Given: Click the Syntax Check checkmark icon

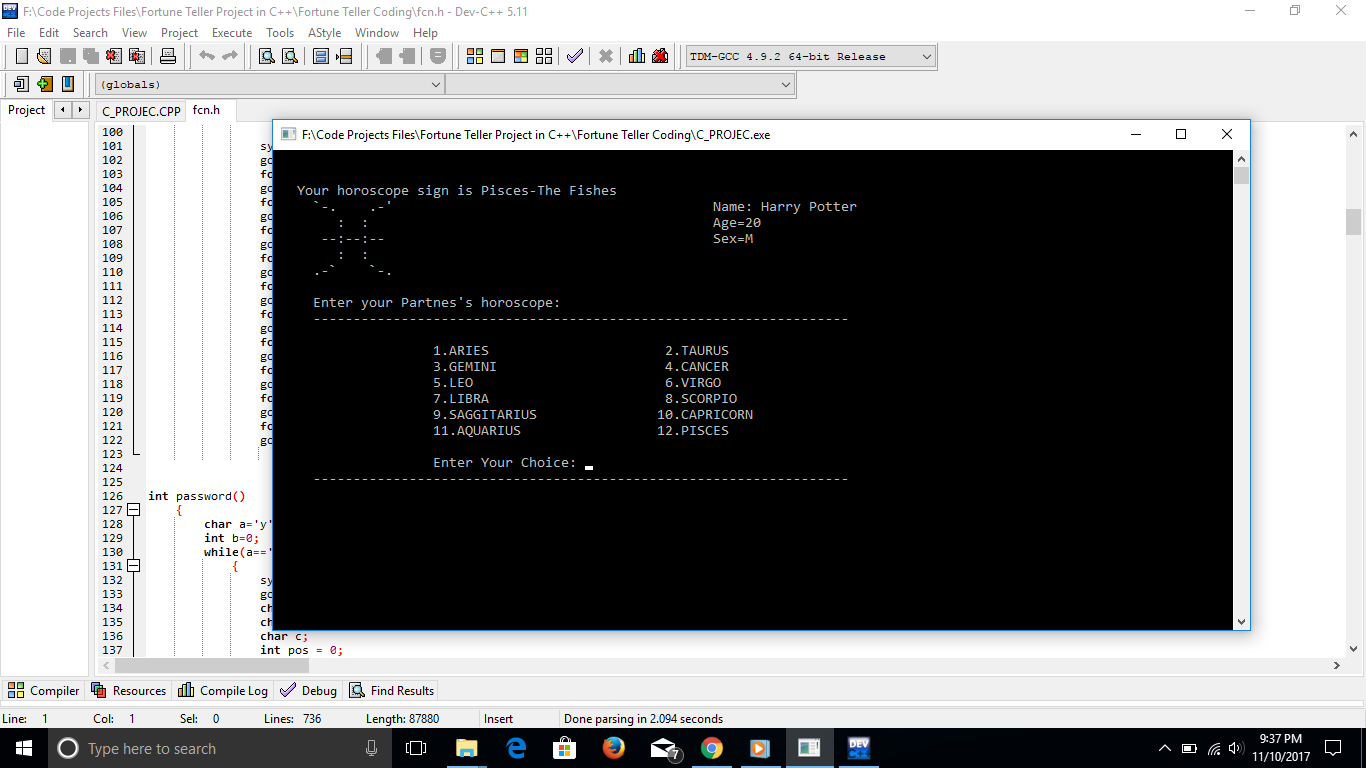Looking at the screenshot, I should 574,56.
